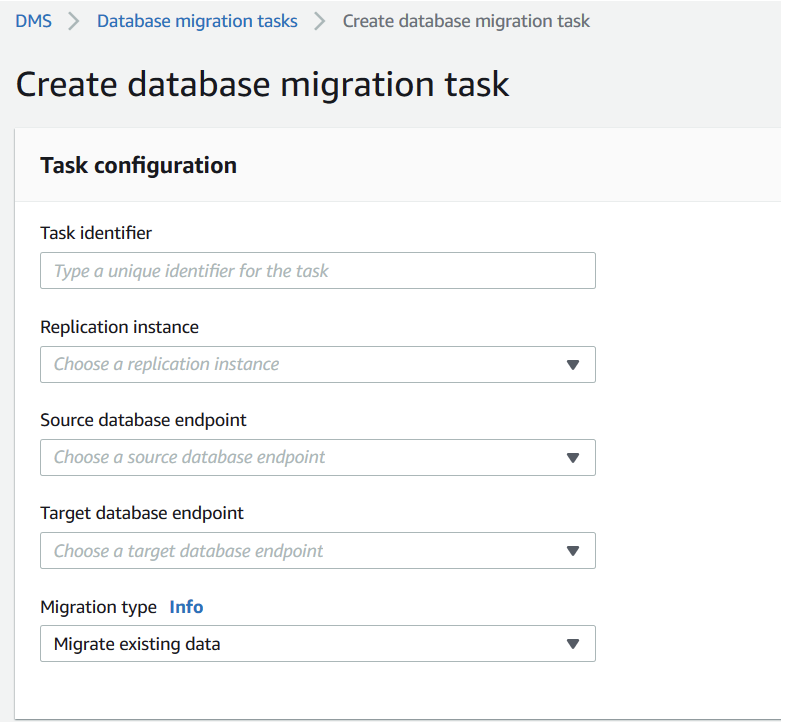Screen dimensions: 801x722
Task: Click the Replication instance label
Action: pos(120,327)
